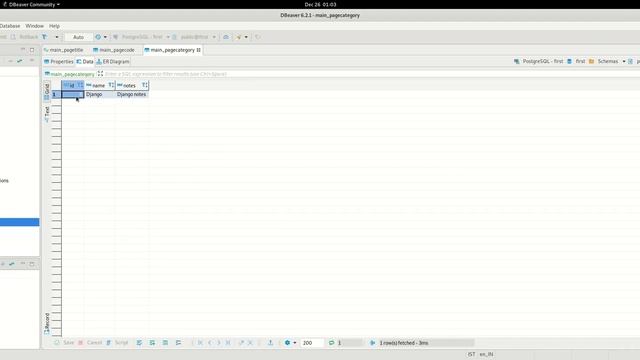
Task: Expand the transaction mode dropdown arrow
Action: coord(57,37)
